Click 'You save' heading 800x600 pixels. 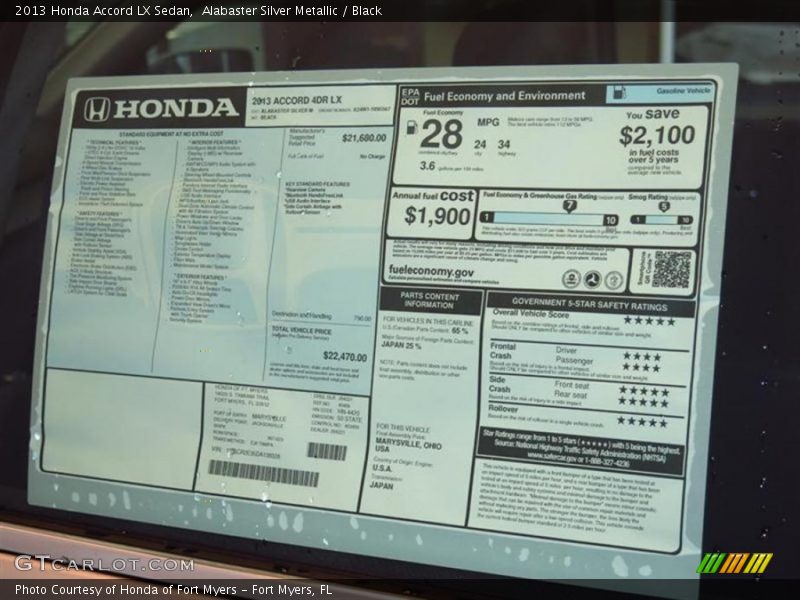(x=653, y=113)
